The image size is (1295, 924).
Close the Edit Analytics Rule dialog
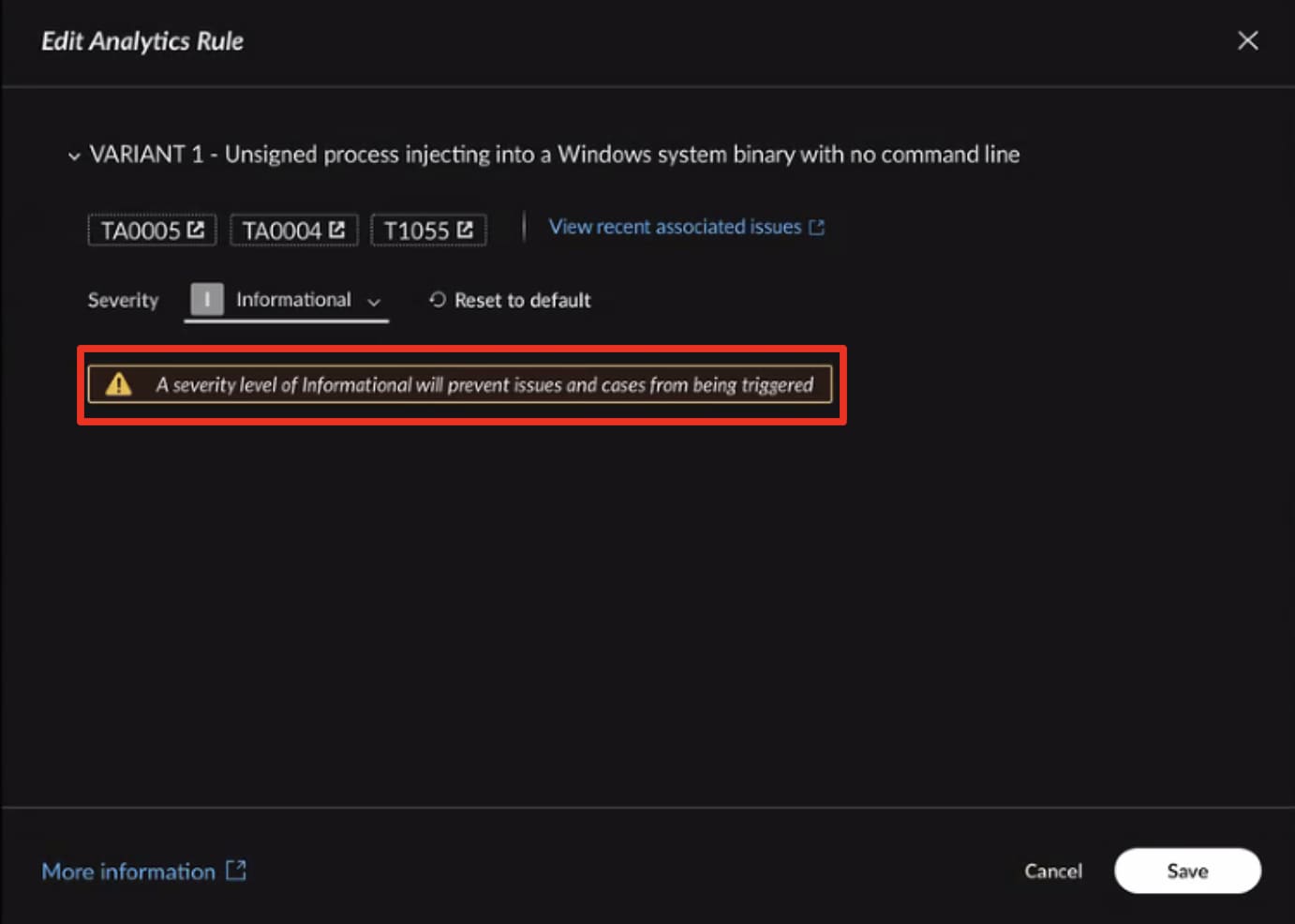(x=1247, y=40)
